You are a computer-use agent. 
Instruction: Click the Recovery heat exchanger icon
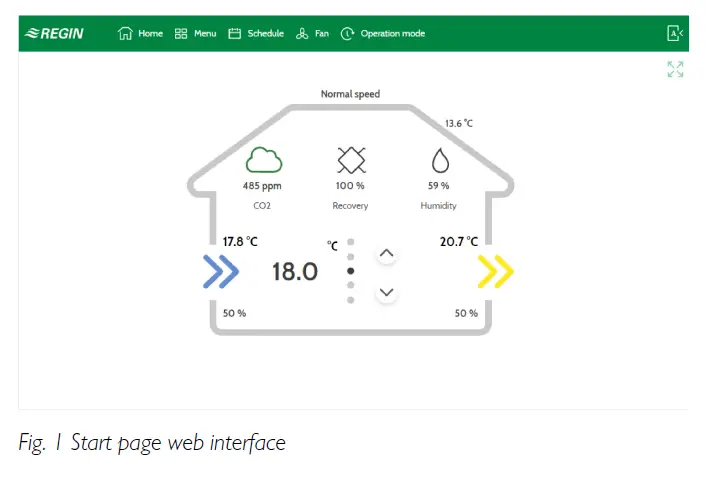(x=351, y=160)
